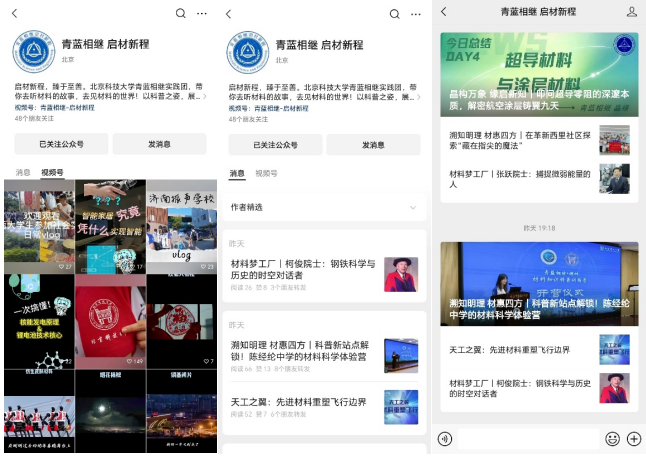
Task: Open search in the left profile screen
Action: [x=180, y=13]
